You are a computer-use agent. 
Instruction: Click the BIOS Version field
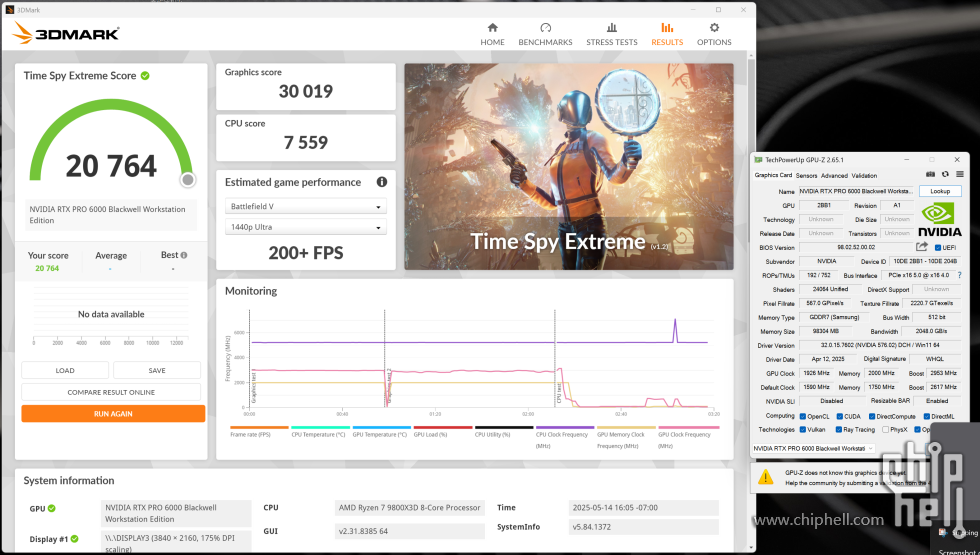[856, 248]
